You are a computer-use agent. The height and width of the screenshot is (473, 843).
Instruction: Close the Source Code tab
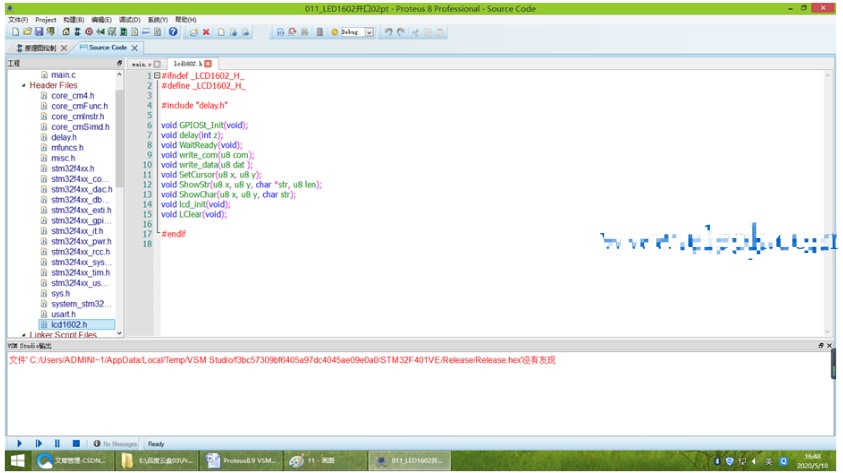pyautogui.click(x=135, y=47)
